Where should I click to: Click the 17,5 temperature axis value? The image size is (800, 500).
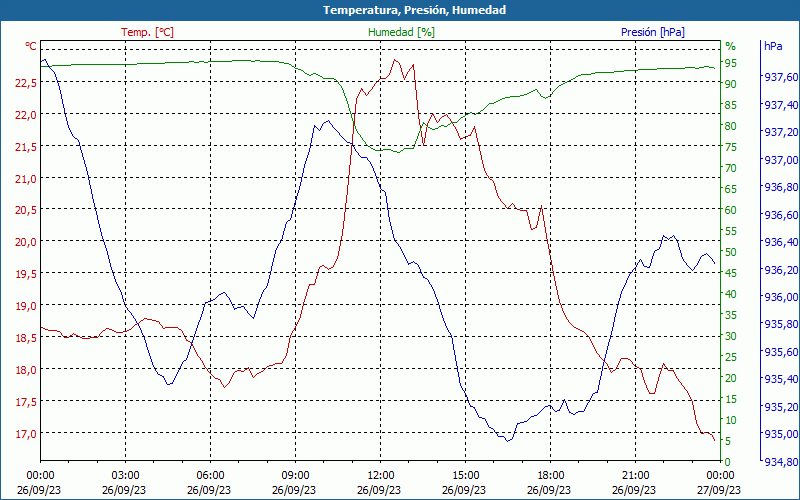26,402
